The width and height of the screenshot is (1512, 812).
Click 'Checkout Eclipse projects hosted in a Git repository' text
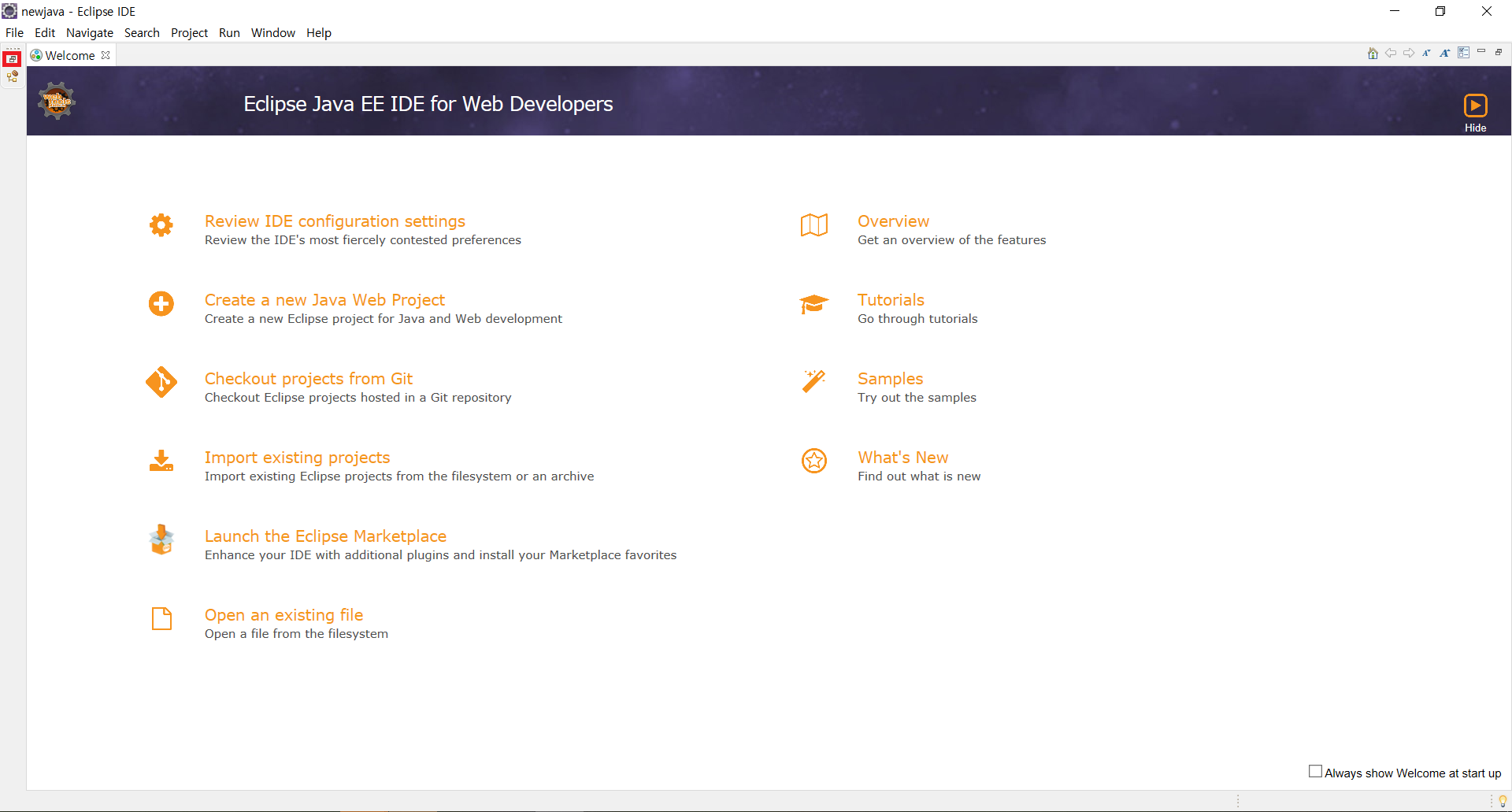(358, 398)
